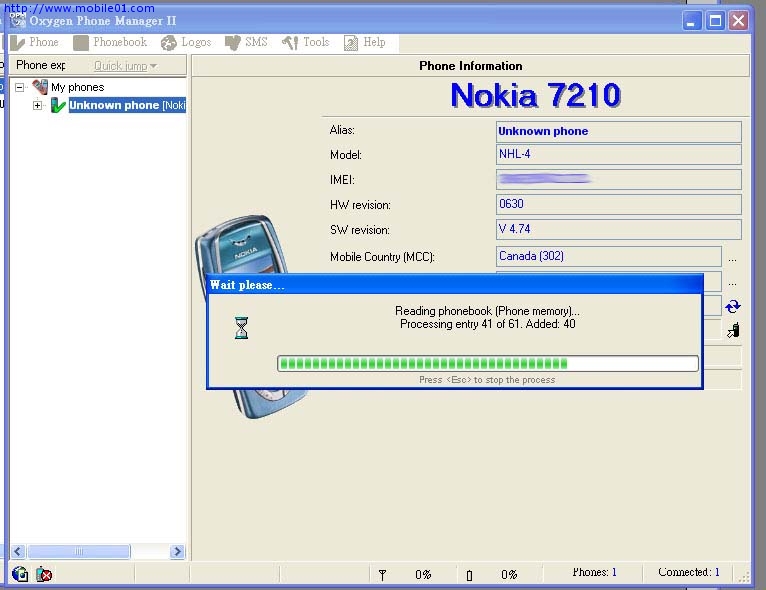The image size is (766, 590).
Task: Expand the Unknown phone tree node
Action: pos(38,105)
